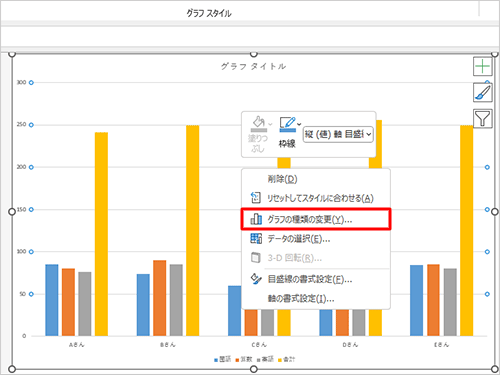Open the Chart Styles paintbrush button
Image resolution: width=500 pixels, height=375 pixels.
click(482, 92)
